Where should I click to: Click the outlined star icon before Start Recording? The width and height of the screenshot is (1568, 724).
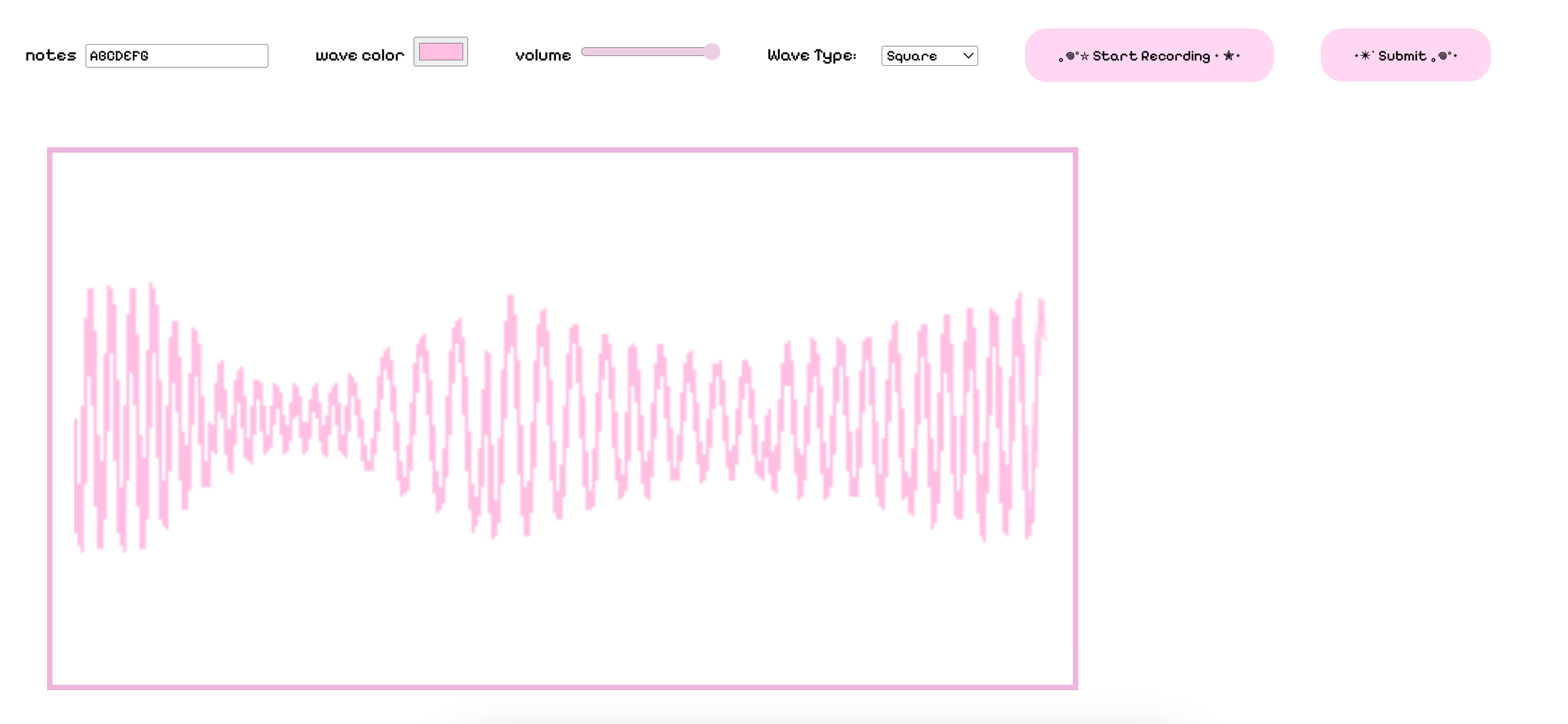1084,56
